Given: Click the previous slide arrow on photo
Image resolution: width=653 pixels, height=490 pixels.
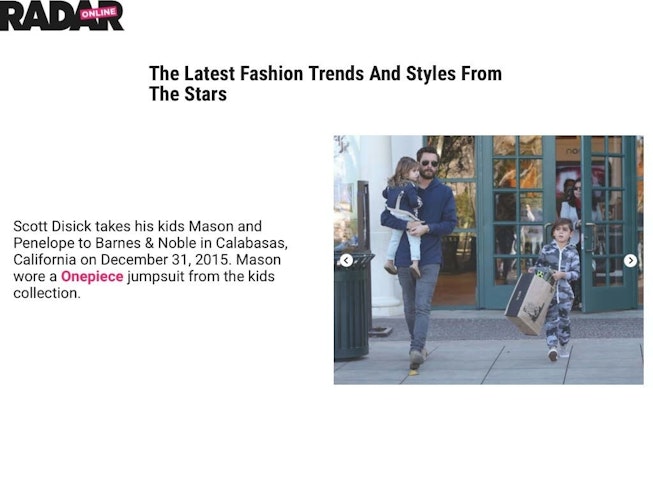Looking at the screenshot, I should 346,260.
